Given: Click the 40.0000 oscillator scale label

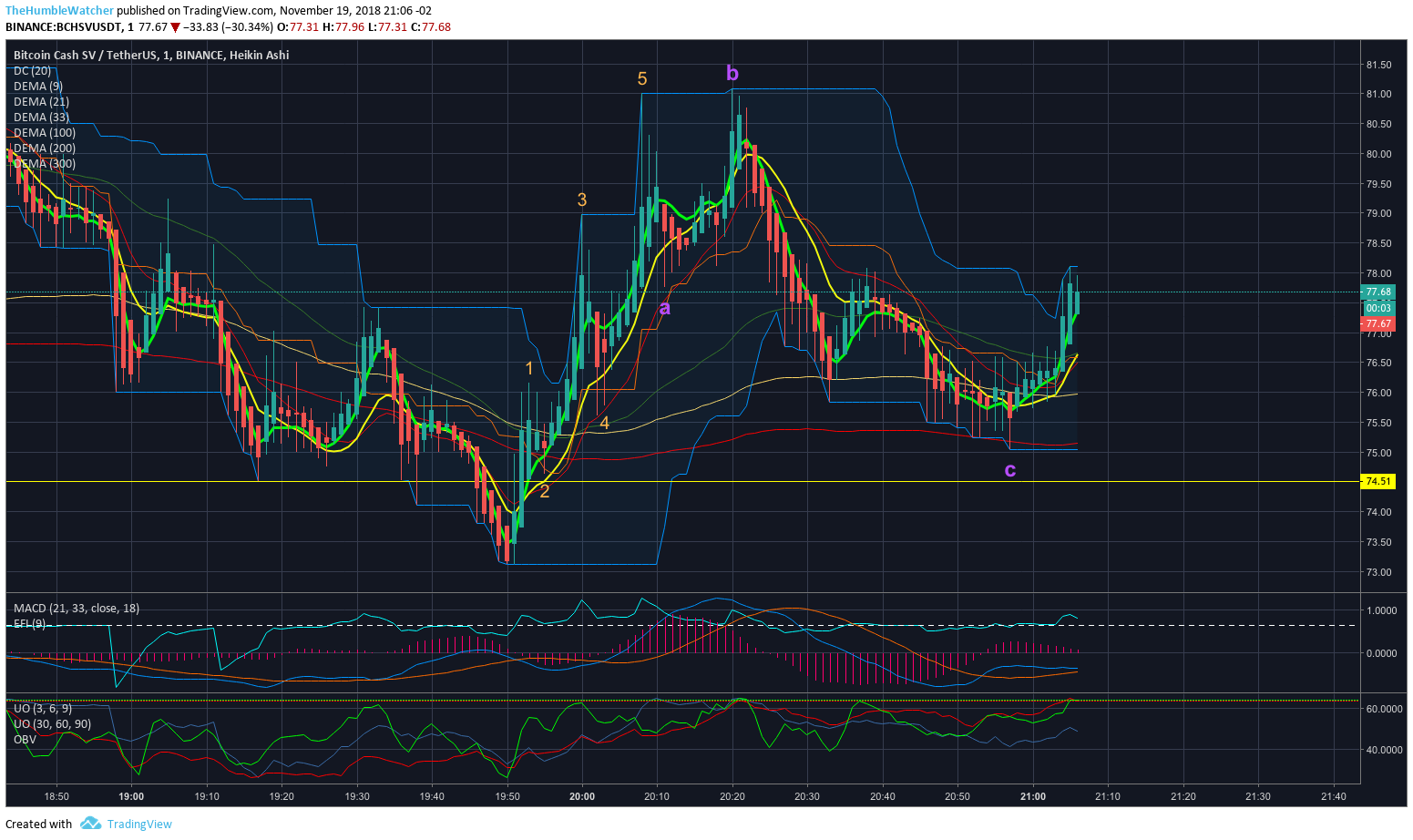Looking at the screenshot, I should (1384, 750).
